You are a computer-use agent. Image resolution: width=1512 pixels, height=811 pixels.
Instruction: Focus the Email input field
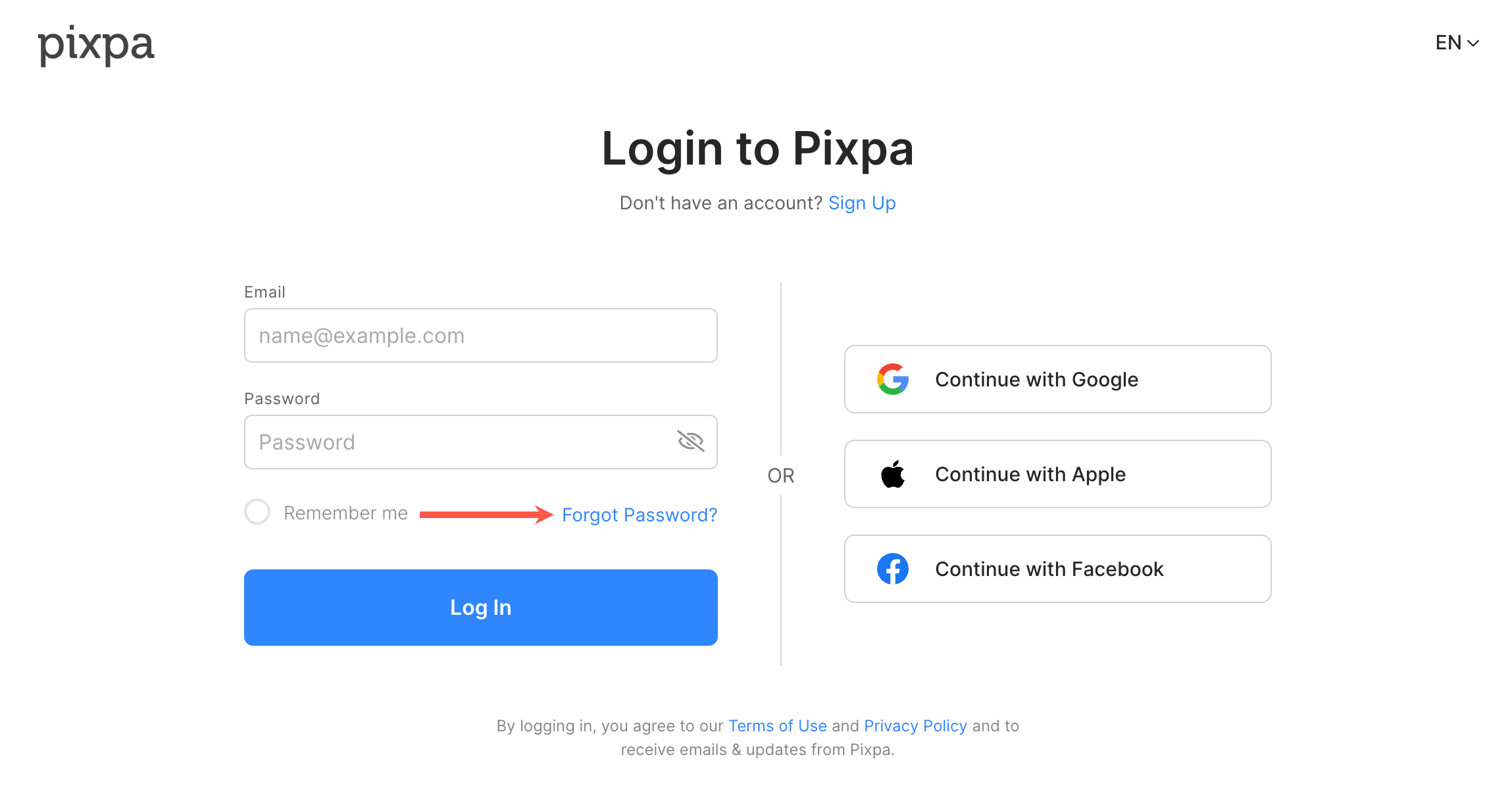point(480,336)
